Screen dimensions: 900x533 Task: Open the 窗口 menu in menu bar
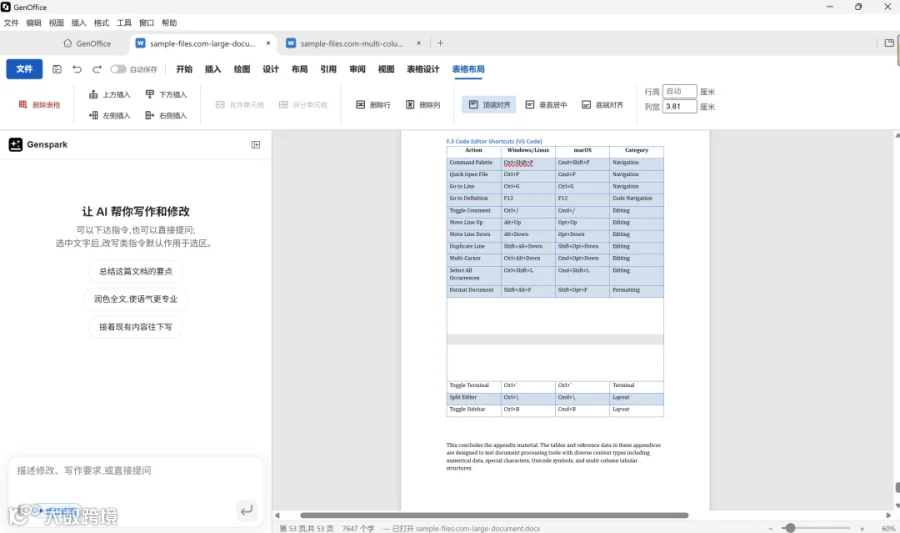pos(146,23)
